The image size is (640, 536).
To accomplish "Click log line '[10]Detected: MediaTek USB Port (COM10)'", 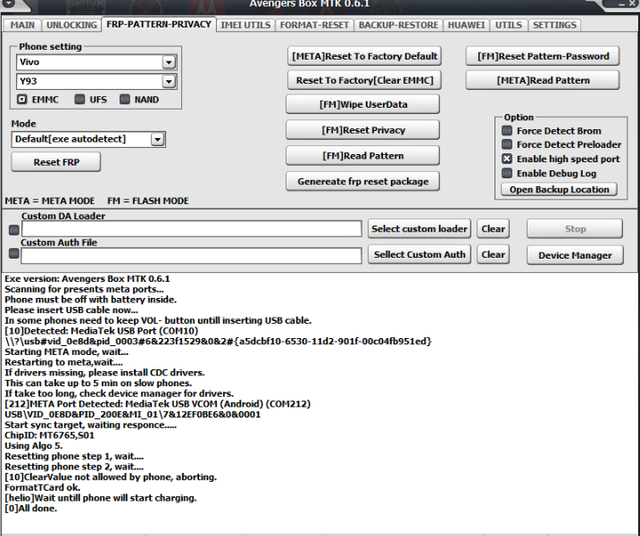I will pos(101,331).
